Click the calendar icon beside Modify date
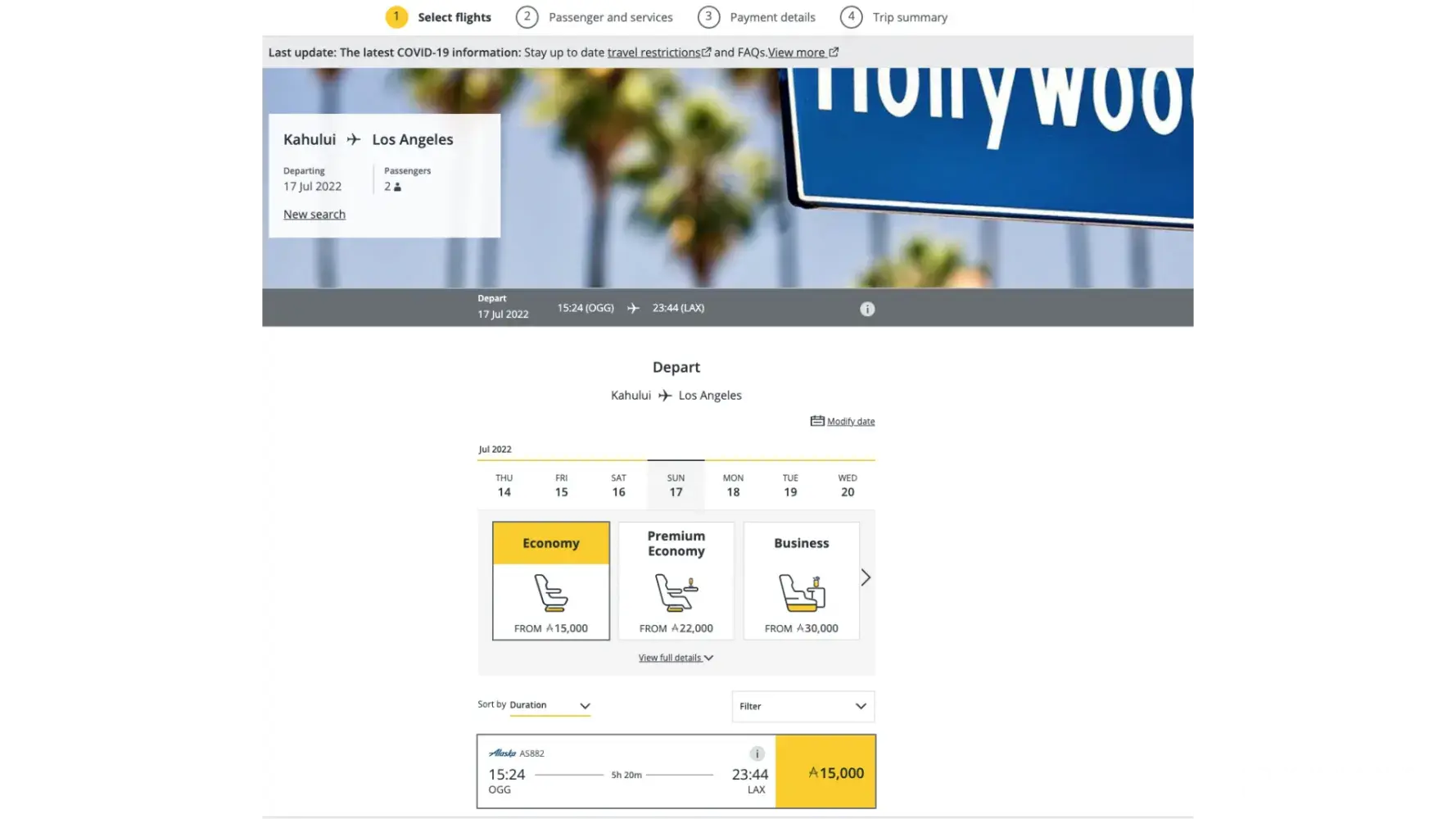1456x819 pixels. click(x=817, y=421)
